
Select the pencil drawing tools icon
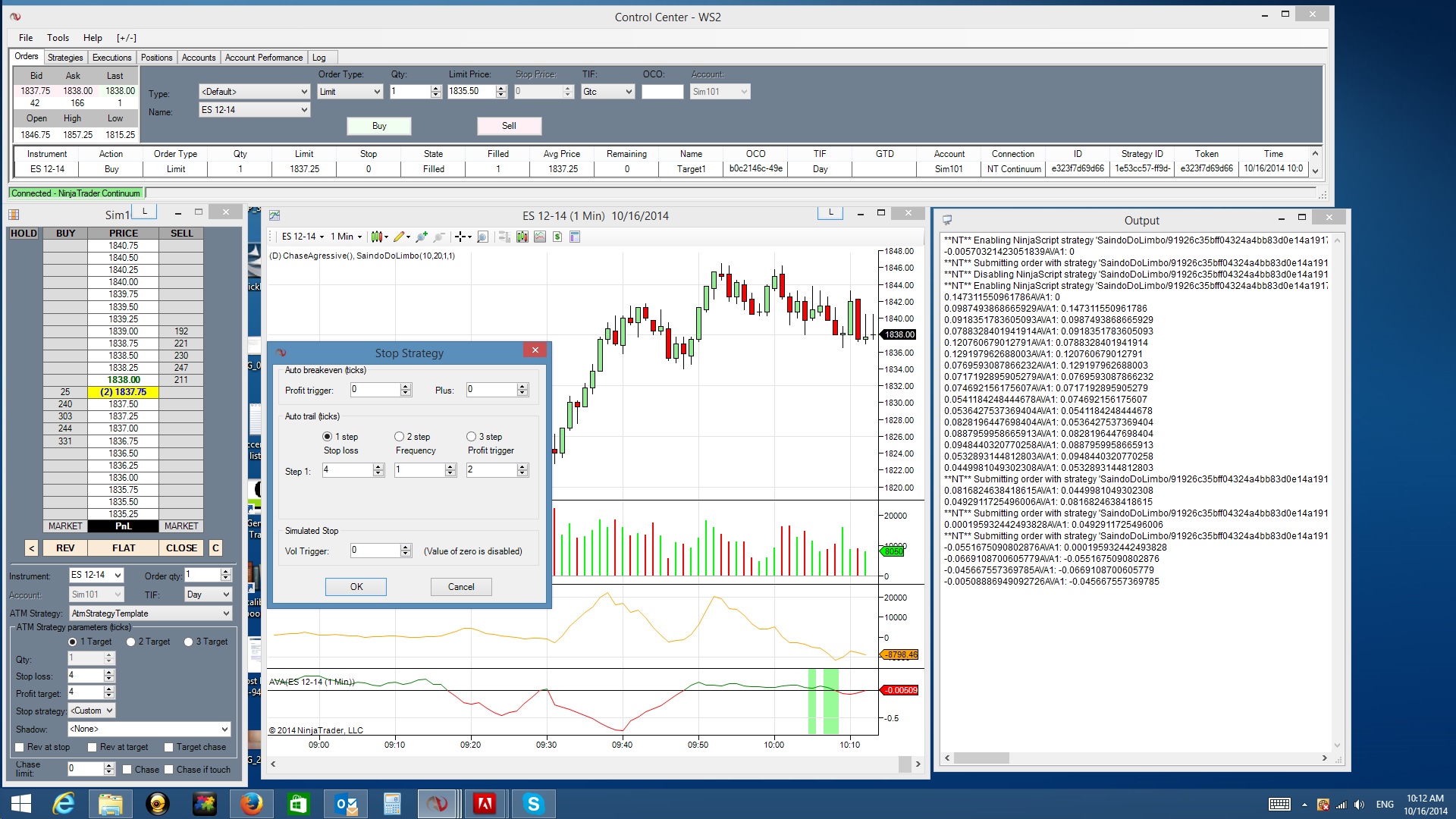399,237
